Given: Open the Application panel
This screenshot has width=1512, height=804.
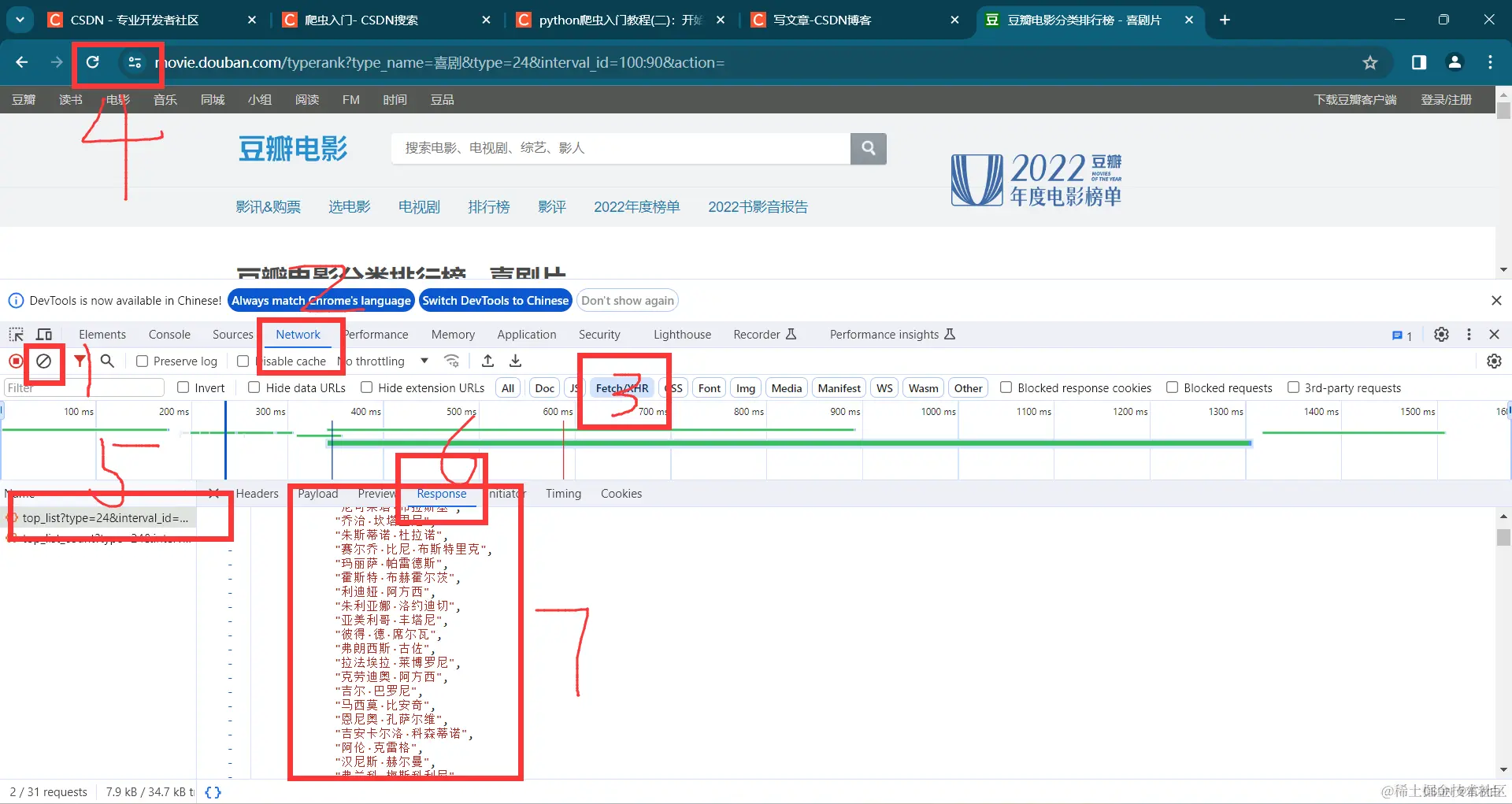Looking at the screenshot, I should click(x=527, y=335).
